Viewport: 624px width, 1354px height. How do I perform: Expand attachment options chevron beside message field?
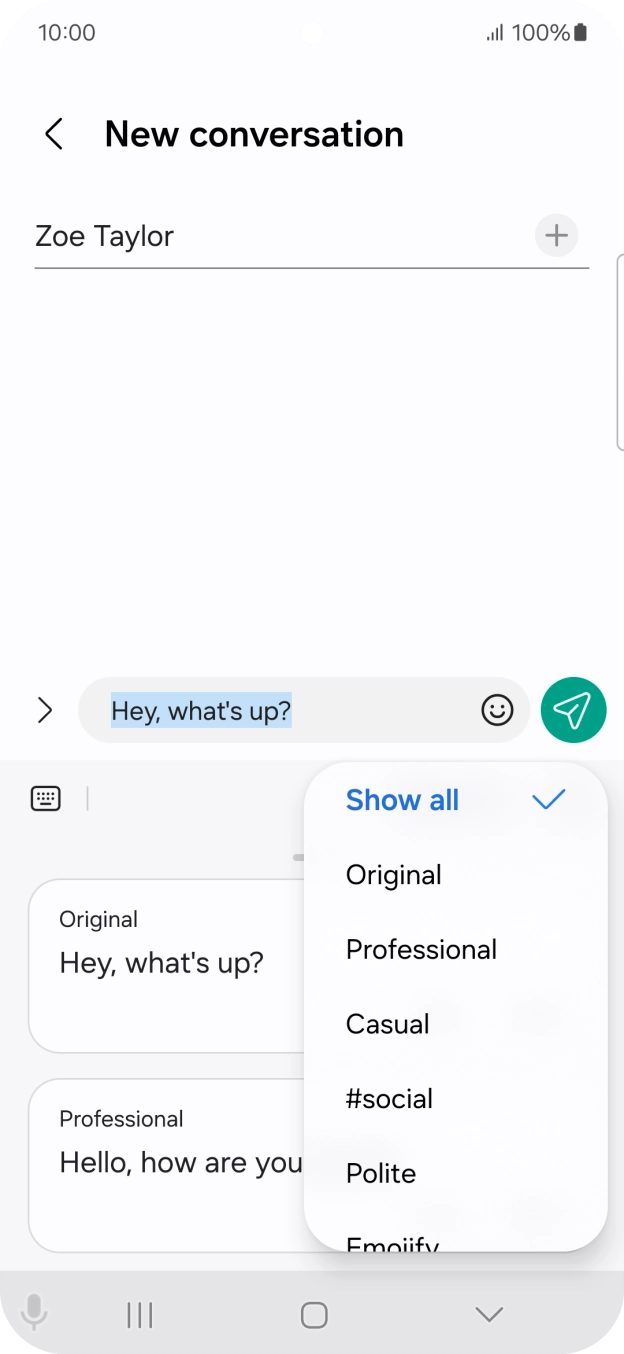(x=45, y=710)
